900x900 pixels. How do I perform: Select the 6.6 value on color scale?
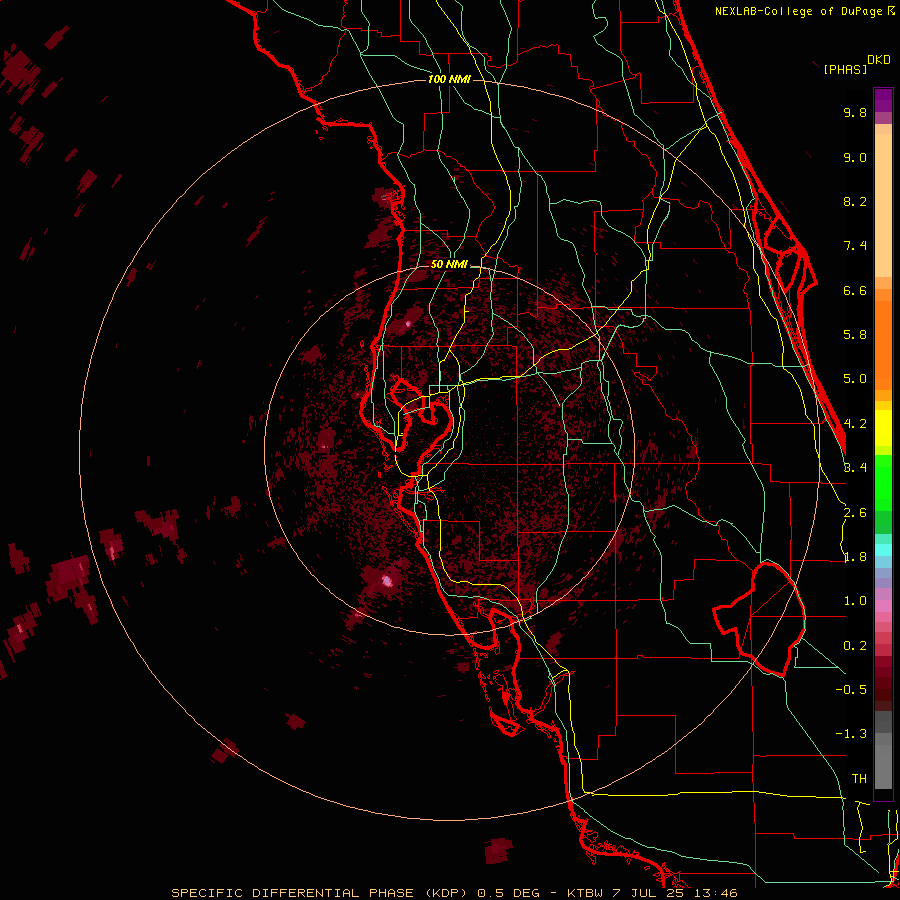(x=855, y=290)
